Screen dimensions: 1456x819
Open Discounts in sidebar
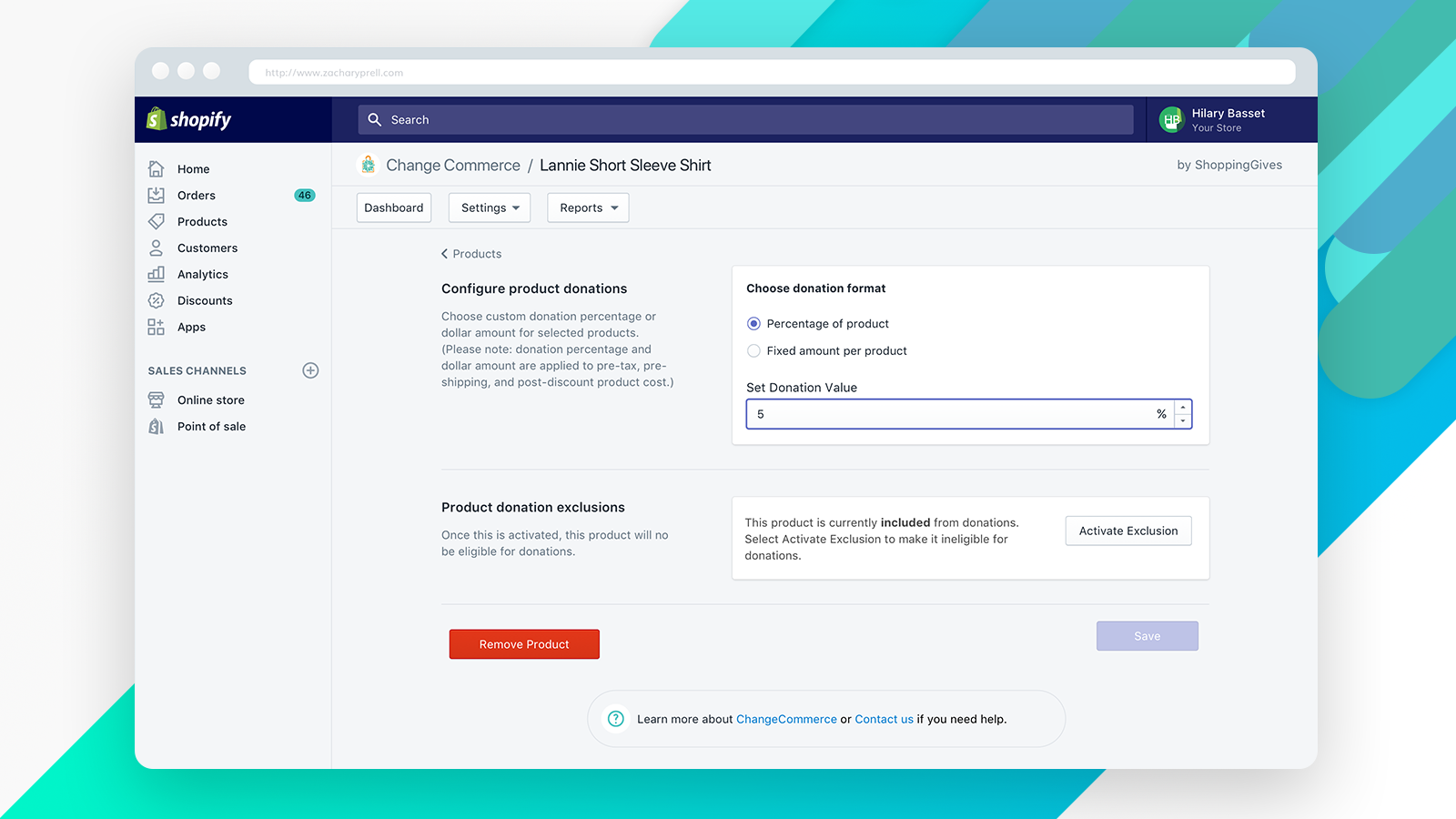click(x=205, y=301)
